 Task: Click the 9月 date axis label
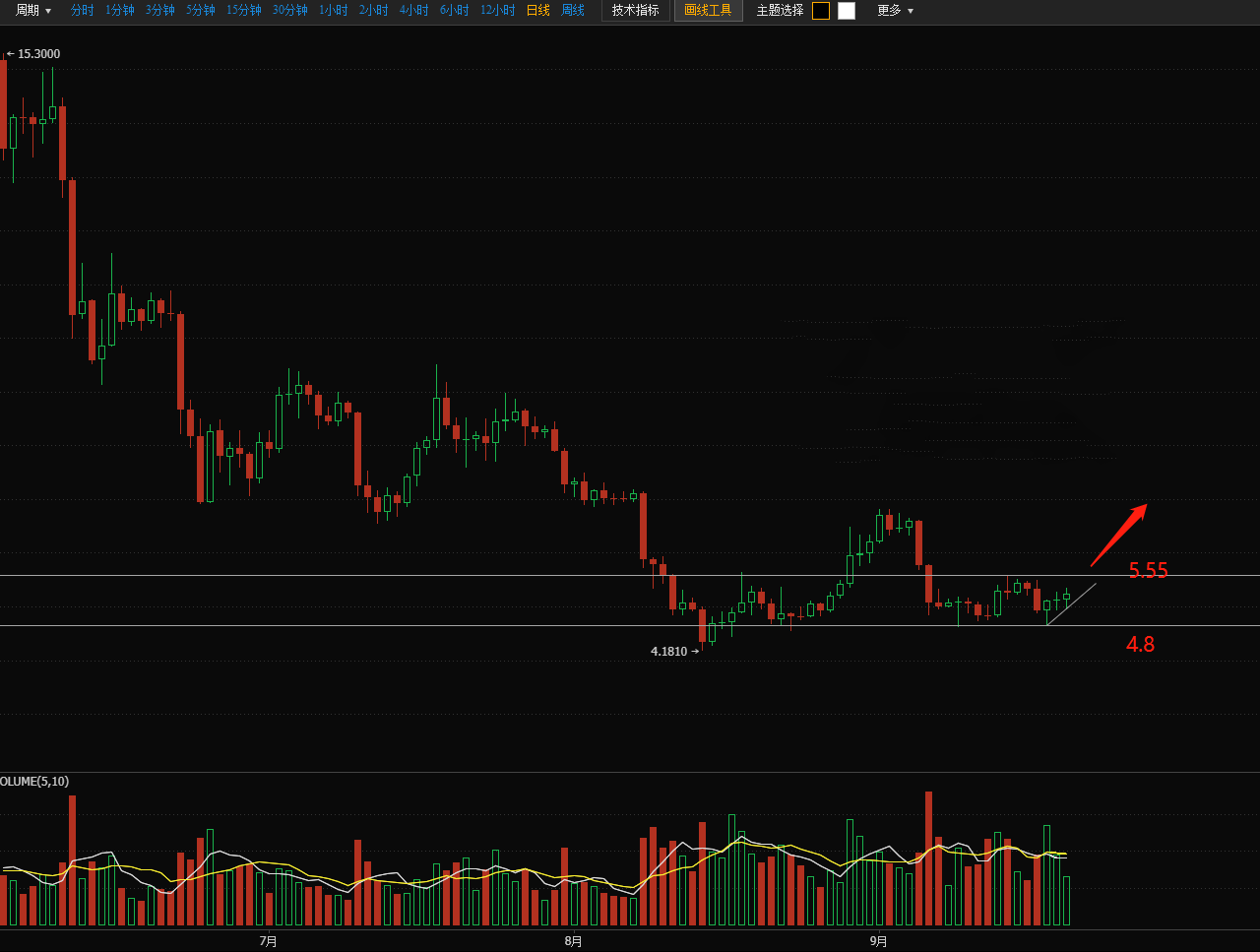click(878, 941)
